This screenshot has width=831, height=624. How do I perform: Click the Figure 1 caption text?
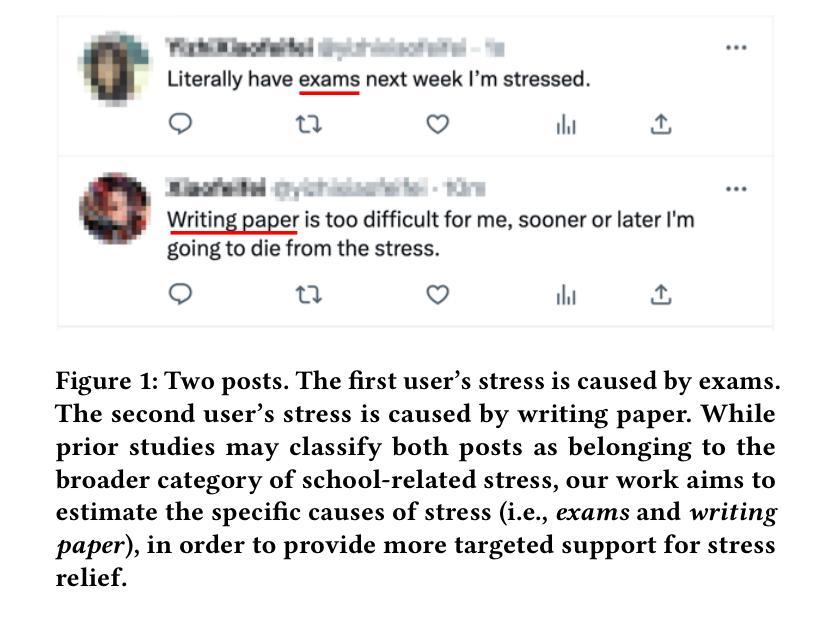(417, 479)
